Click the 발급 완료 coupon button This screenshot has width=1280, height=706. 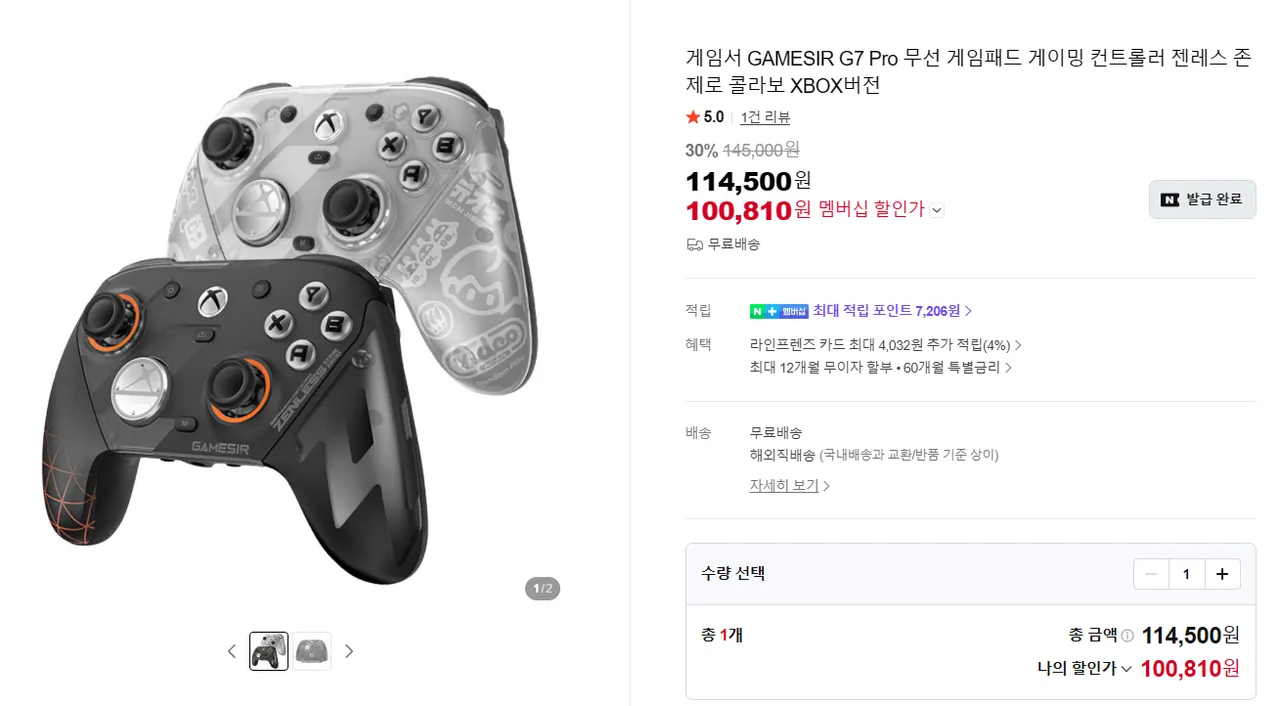click(x=1202, y=199)
